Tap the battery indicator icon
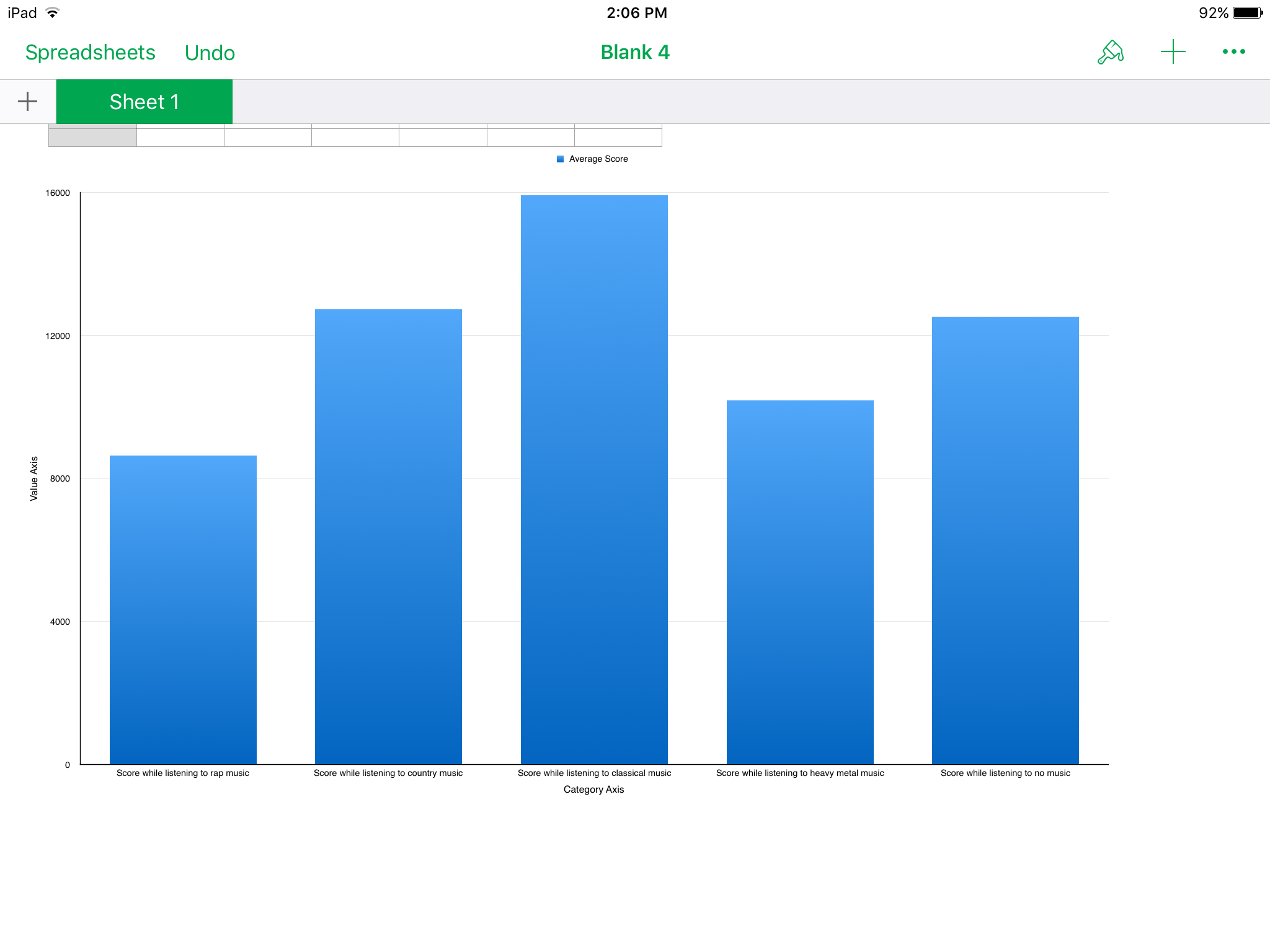The width and height of the screenshot is (1270, 952). tap(1247, 13)
